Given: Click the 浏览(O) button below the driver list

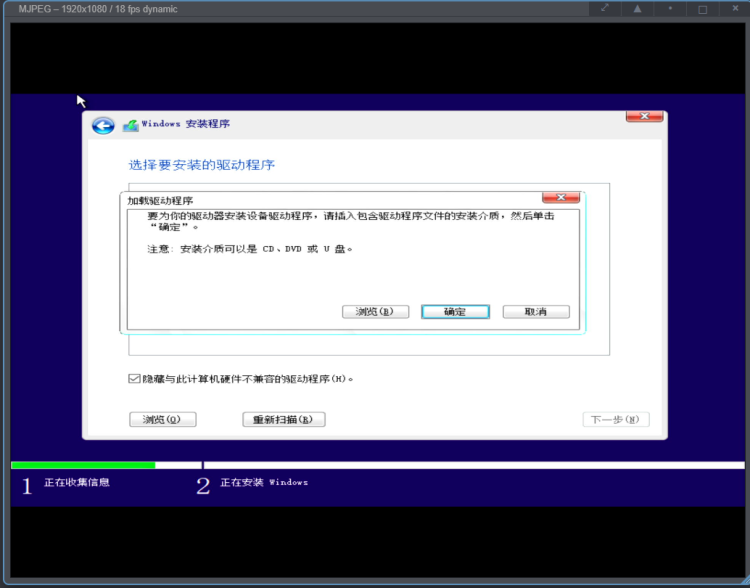Looking at the screenshot, I should 163,420.
